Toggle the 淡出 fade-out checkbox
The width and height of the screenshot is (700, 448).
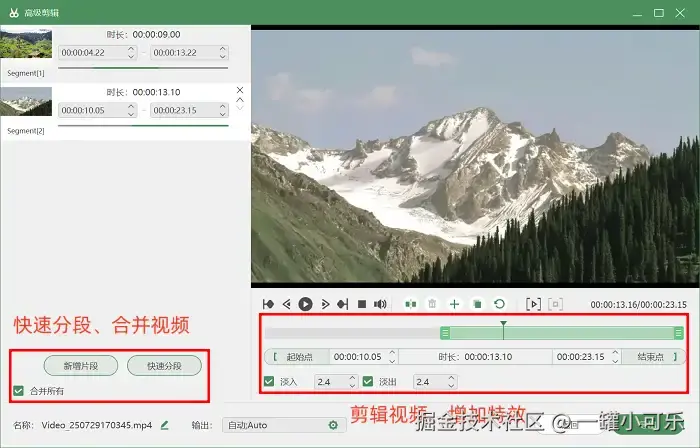tap(368, 382)
